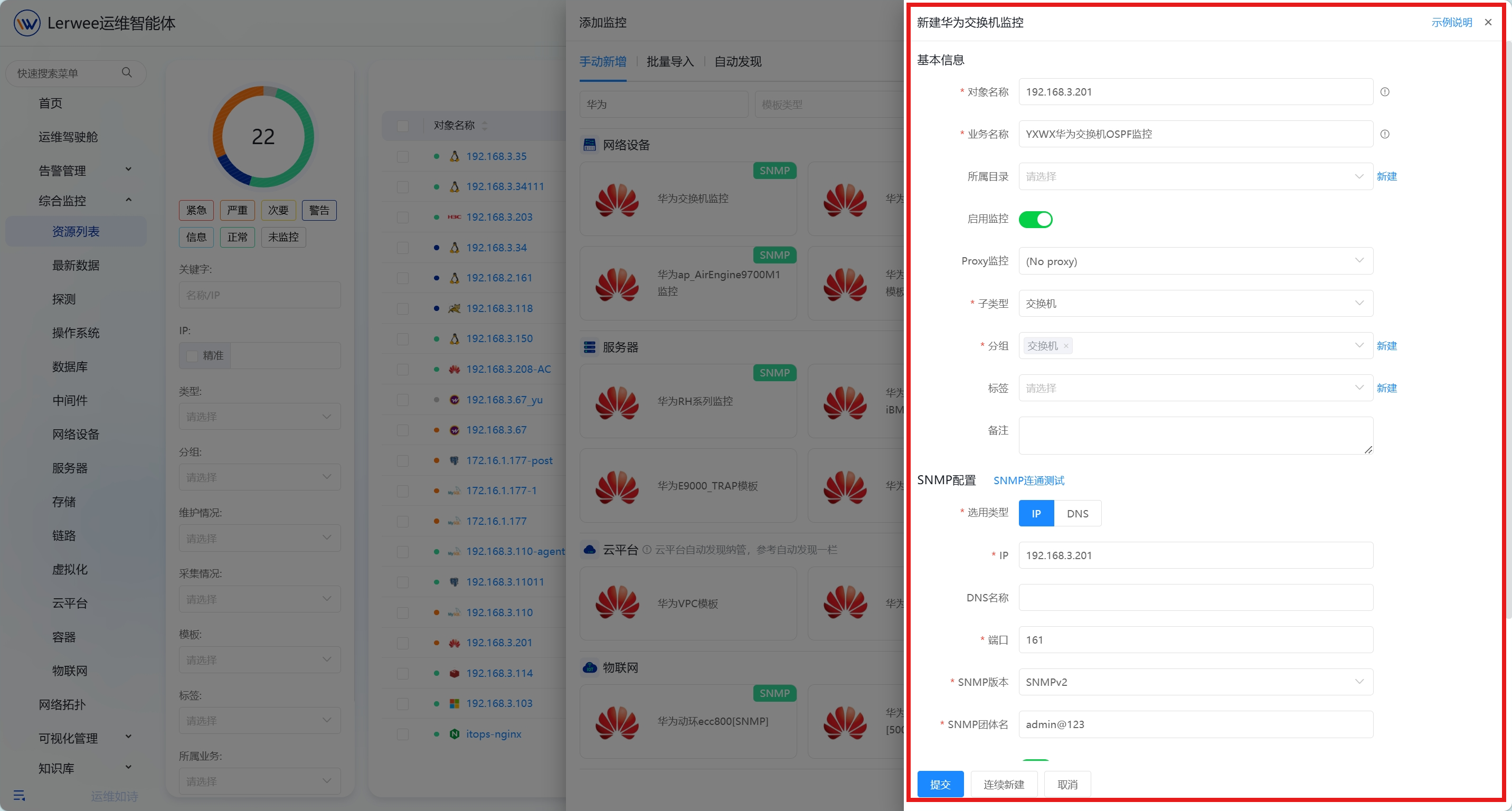Viewport: 1512px width, 811px height.
Task: Click Huawei logo on 华为交换机监控 card
Action: click(x=617, y=200)
